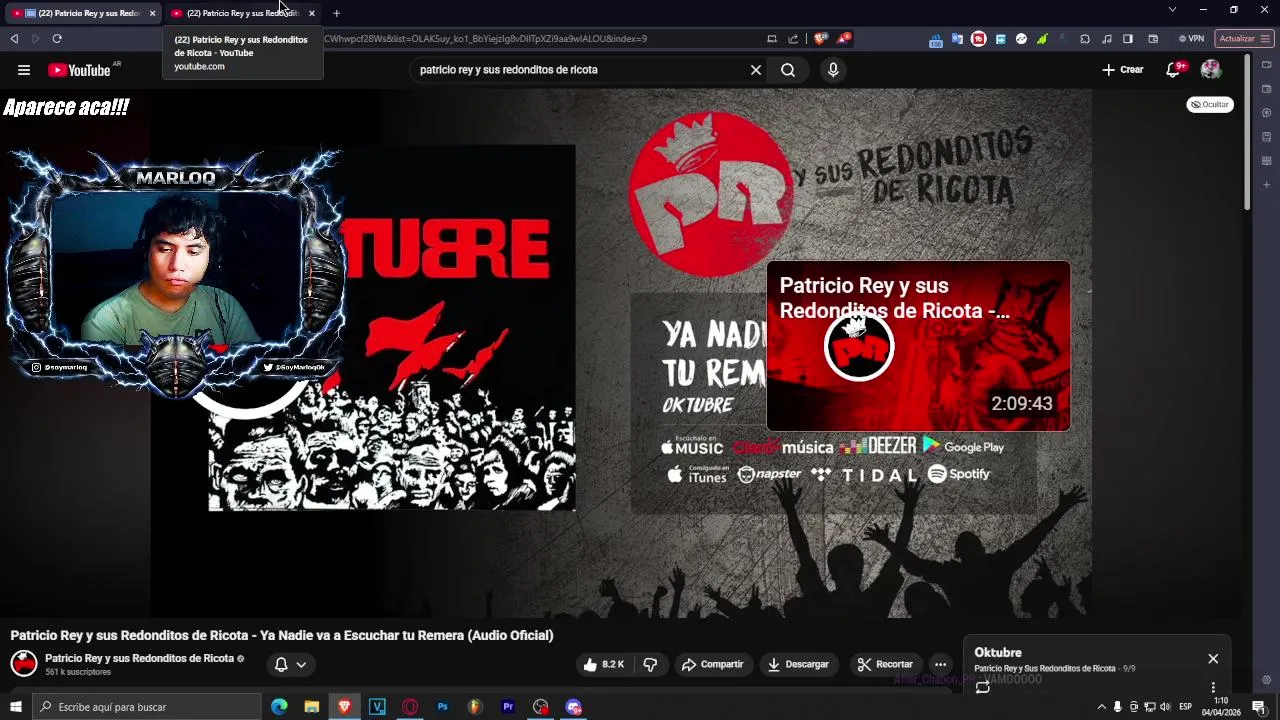This screenshot has height=720, width=1280.
Task: Click the red circular extension icon
Action: point(979,39)
